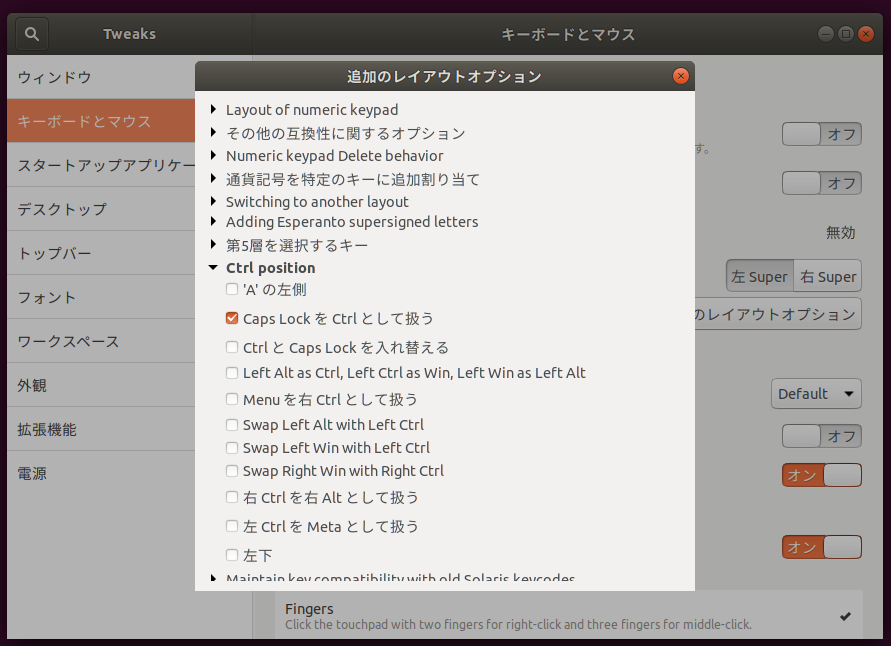
Task: Select 右 Super in the segmented control
Action: coord(826,276)
